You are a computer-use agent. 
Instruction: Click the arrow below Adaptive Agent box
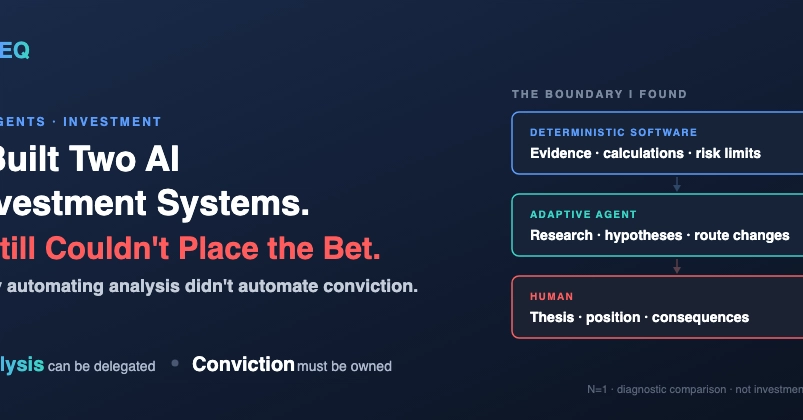tap(677, 266)
